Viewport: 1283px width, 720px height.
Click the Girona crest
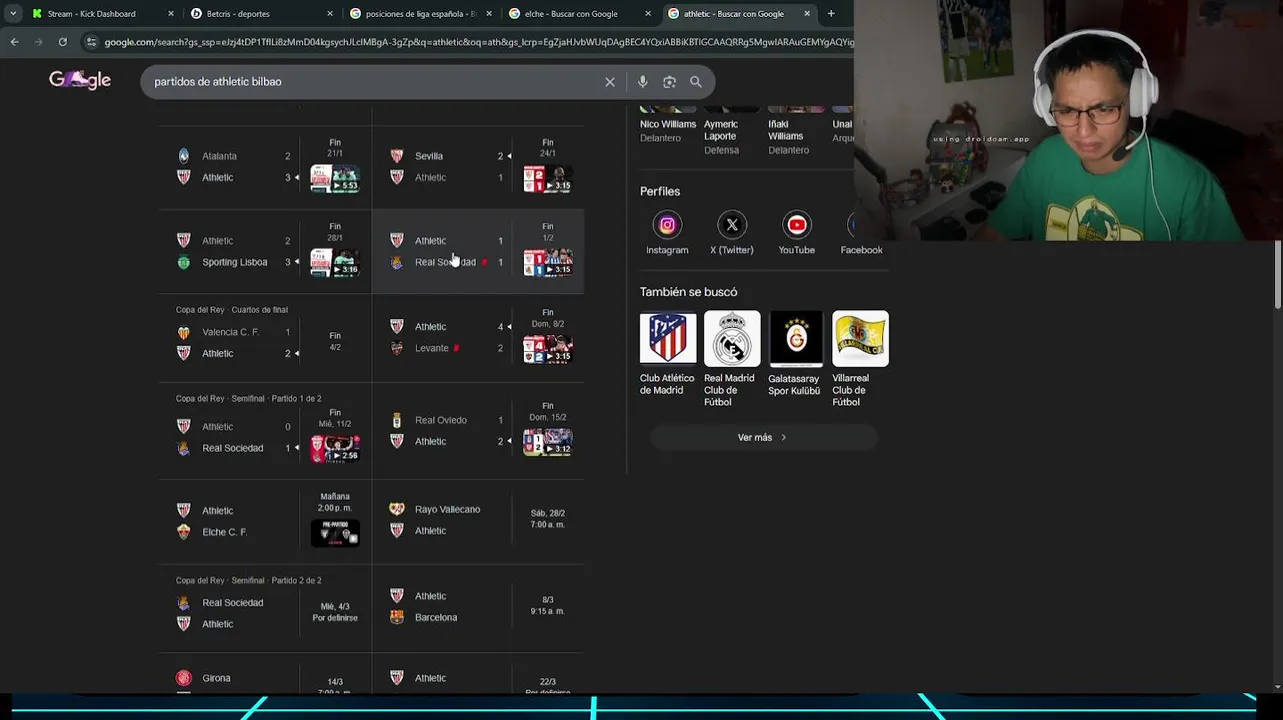183,678
